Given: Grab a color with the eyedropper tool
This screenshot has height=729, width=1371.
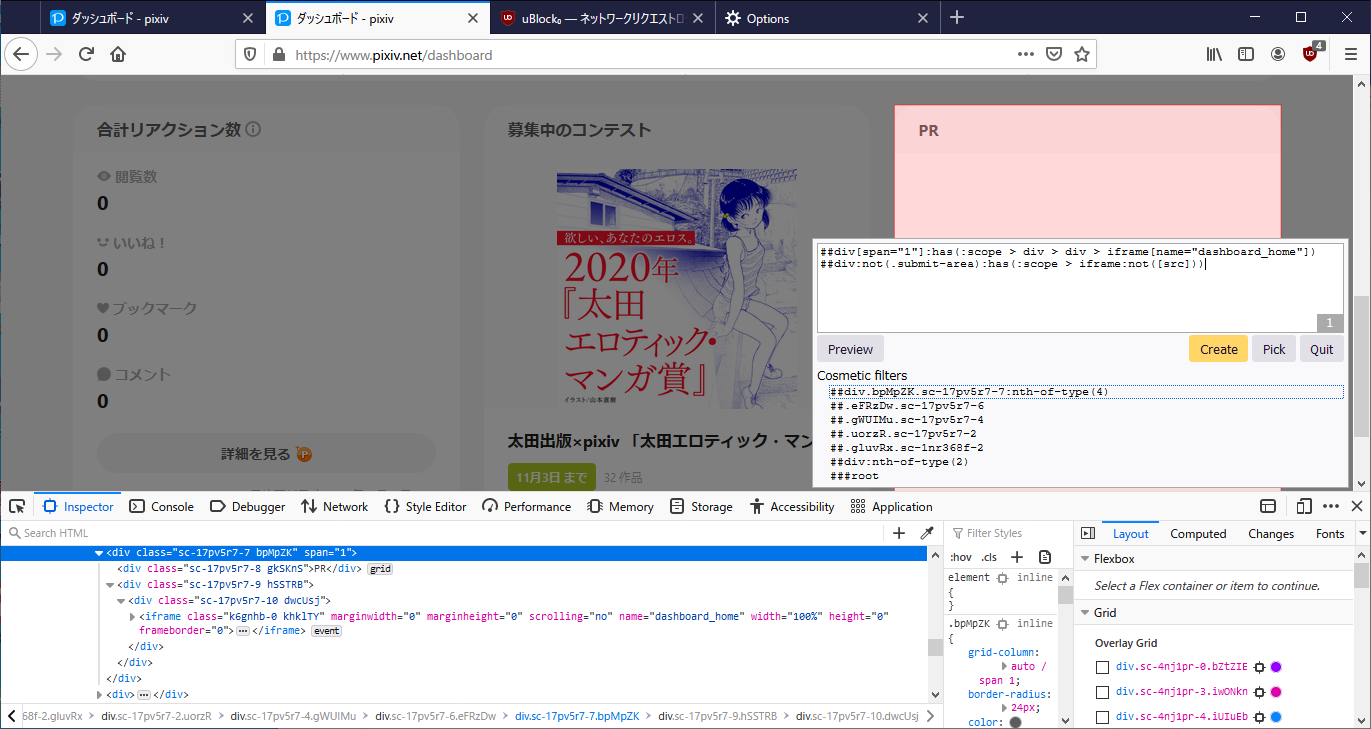Looking at the screenshot, I should 927,533.
